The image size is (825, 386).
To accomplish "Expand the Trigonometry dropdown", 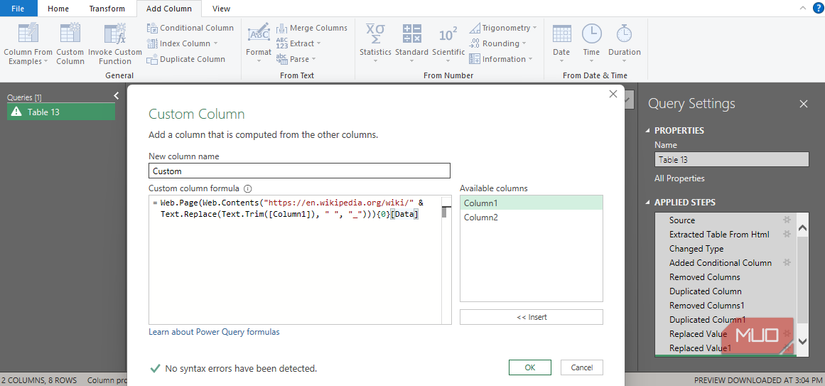I will 535,28.
